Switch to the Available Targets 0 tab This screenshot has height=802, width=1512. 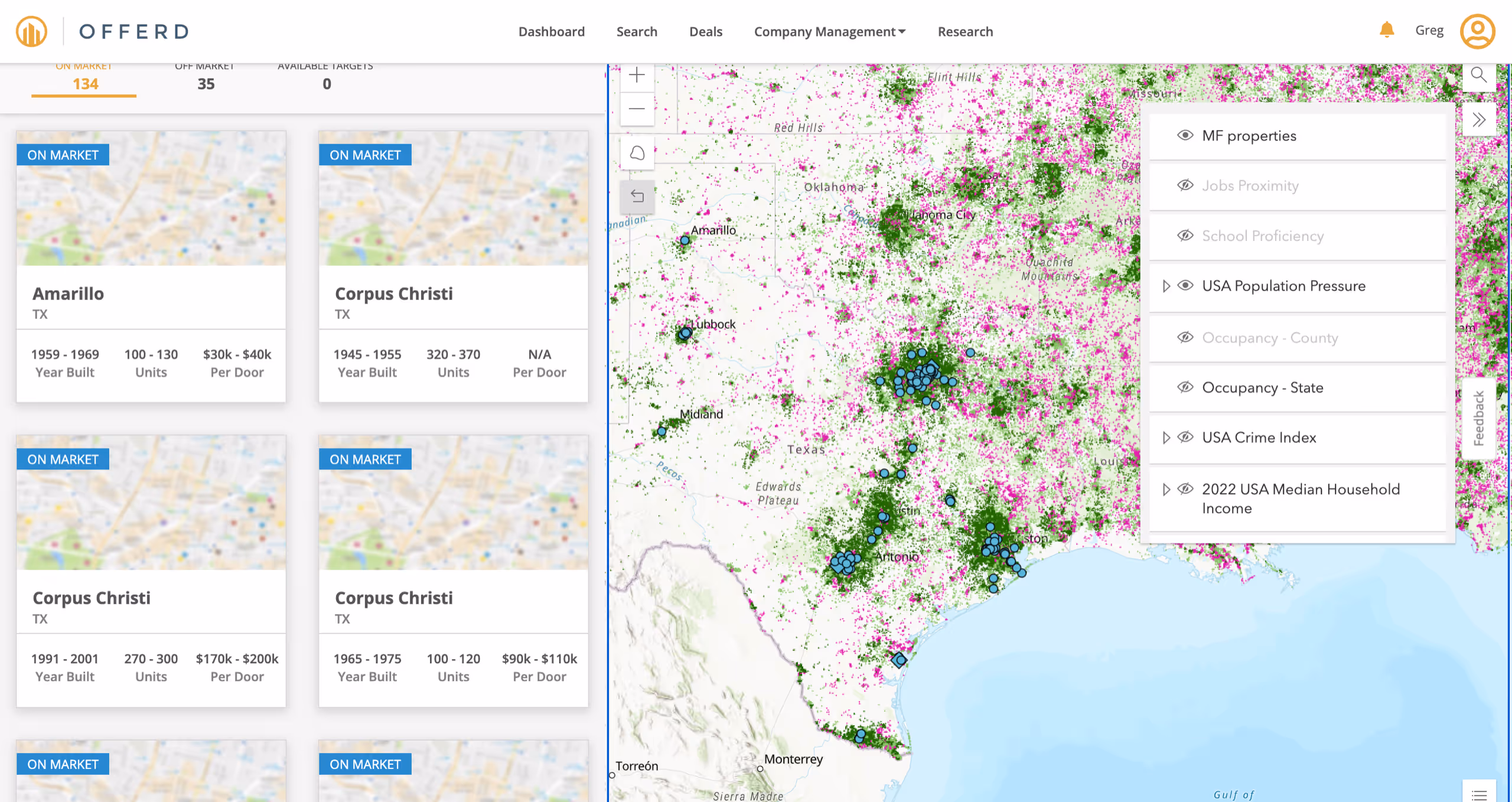325,78
